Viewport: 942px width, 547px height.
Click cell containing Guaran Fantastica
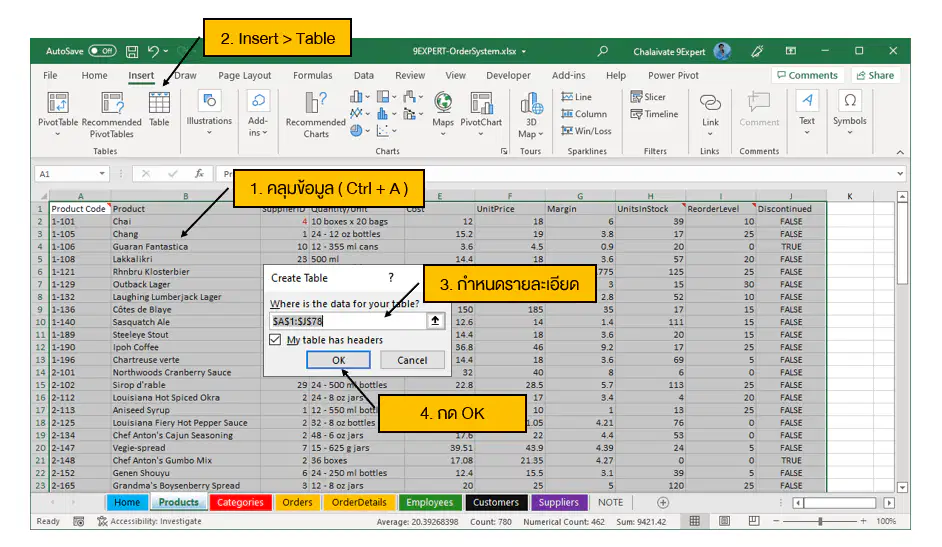185,247
